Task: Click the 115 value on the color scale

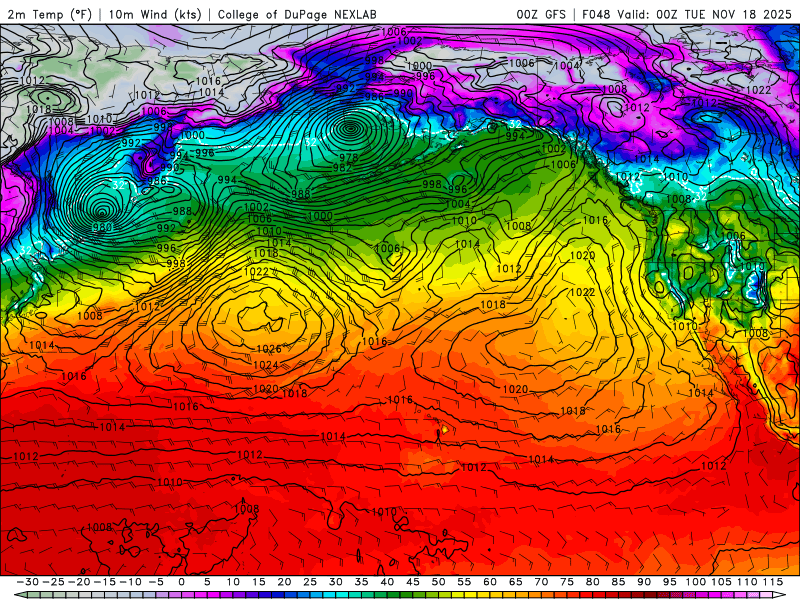Action: point(772,582)
